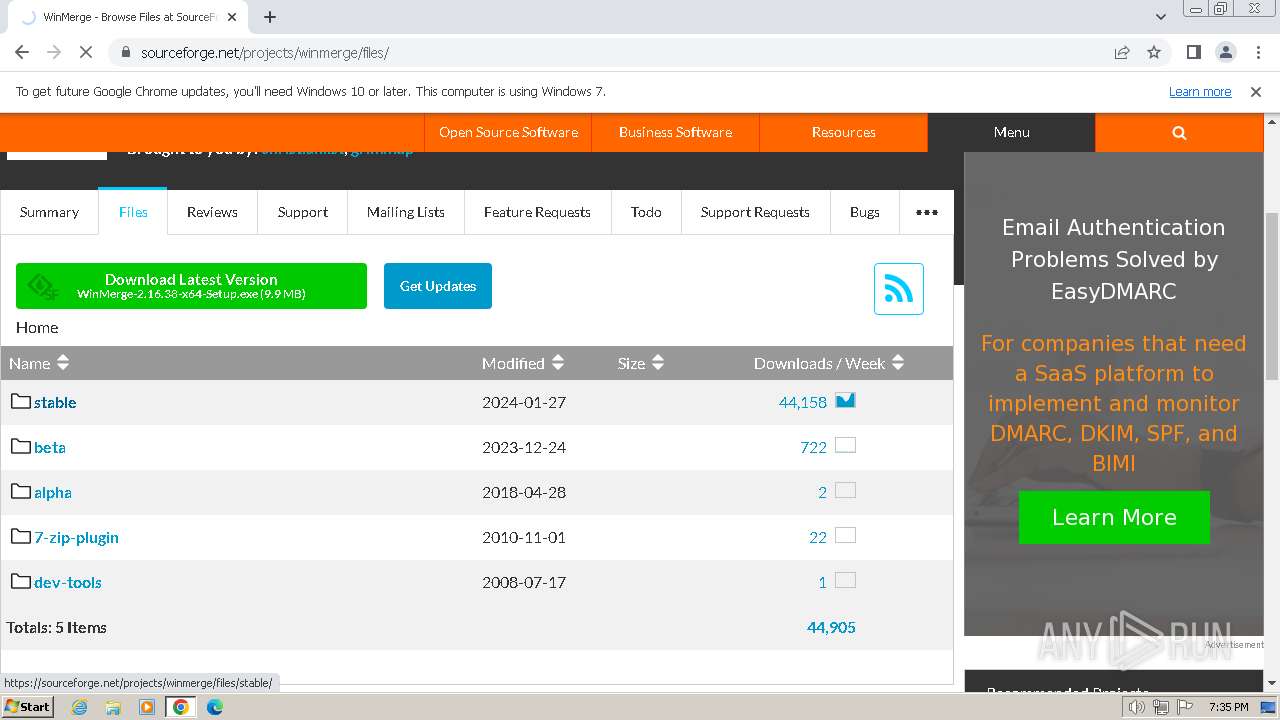Open the Chrome three-dot menu

(x=1257, y=53)
